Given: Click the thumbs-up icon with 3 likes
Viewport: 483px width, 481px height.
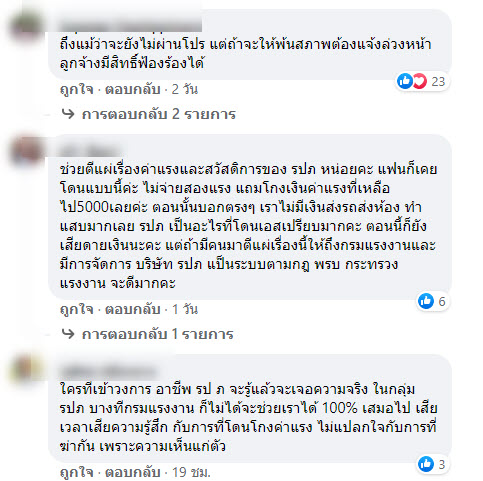Looking at the screenshot, I should click(x=426, y=464).
